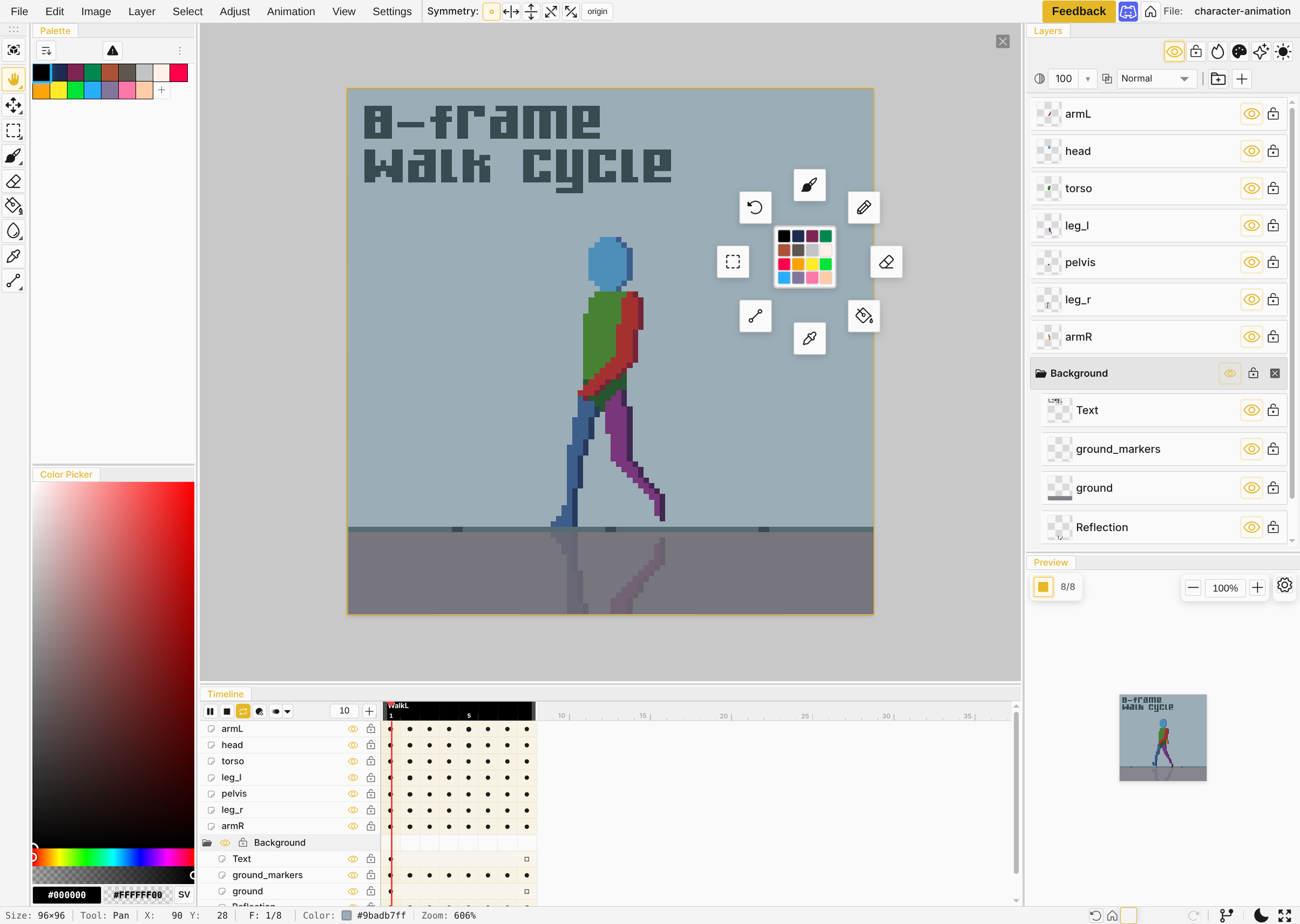
Task: Click the SV color mode button
Action: [184, 894]
